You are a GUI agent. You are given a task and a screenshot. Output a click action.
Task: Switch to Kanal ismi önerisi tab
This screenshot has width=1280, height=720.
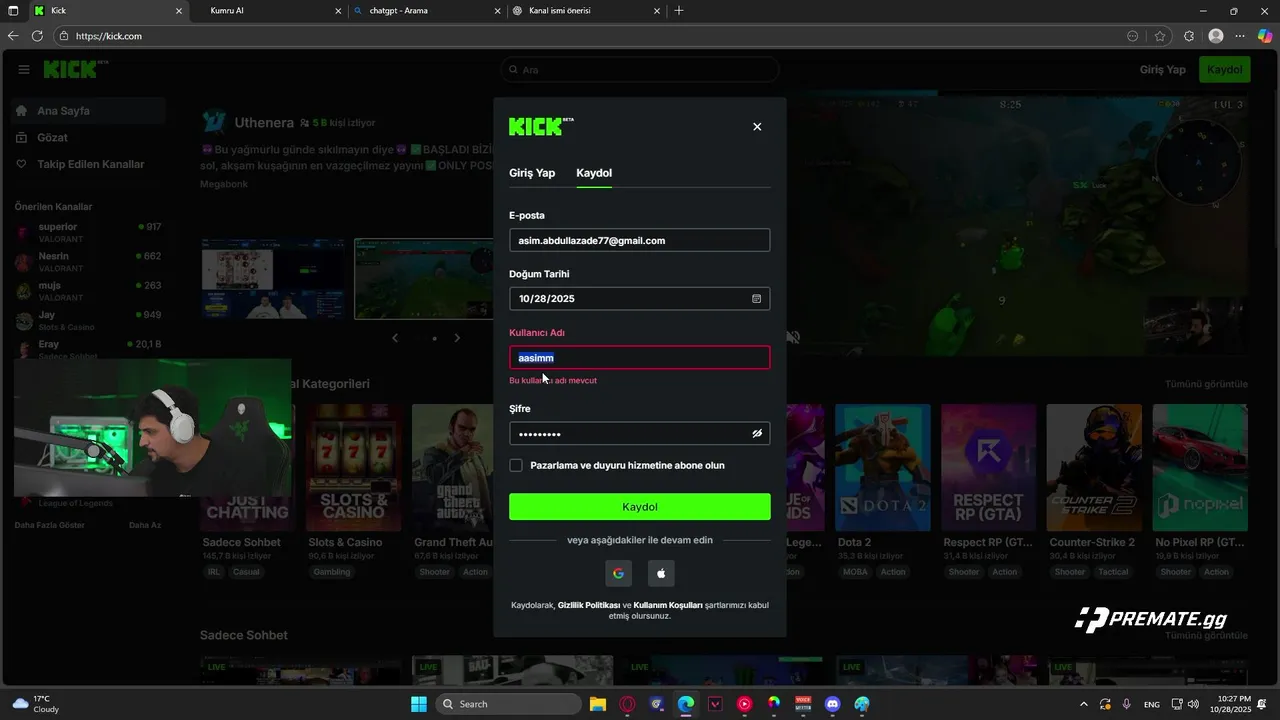585,11
